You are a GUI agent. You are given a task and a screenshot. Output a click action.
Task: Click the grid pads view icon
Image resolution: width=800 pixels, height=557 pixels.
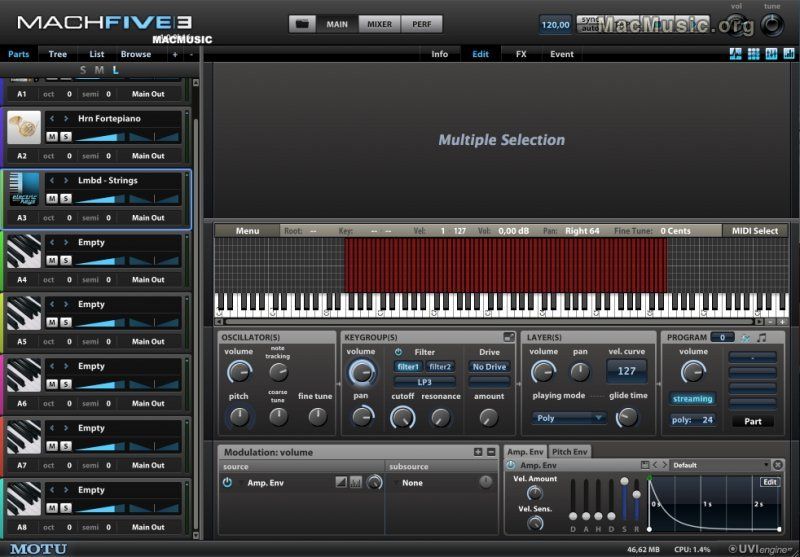click(754, 54)
